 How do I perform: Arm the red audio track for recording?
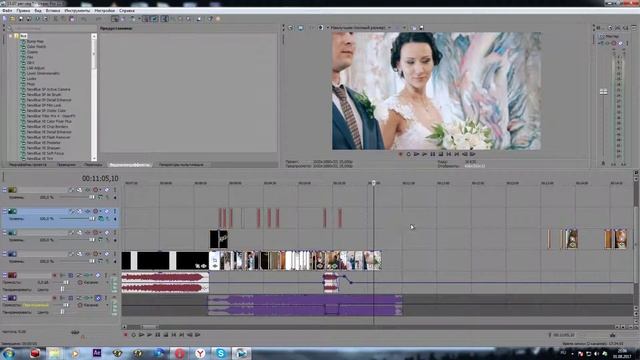(54, 275)
